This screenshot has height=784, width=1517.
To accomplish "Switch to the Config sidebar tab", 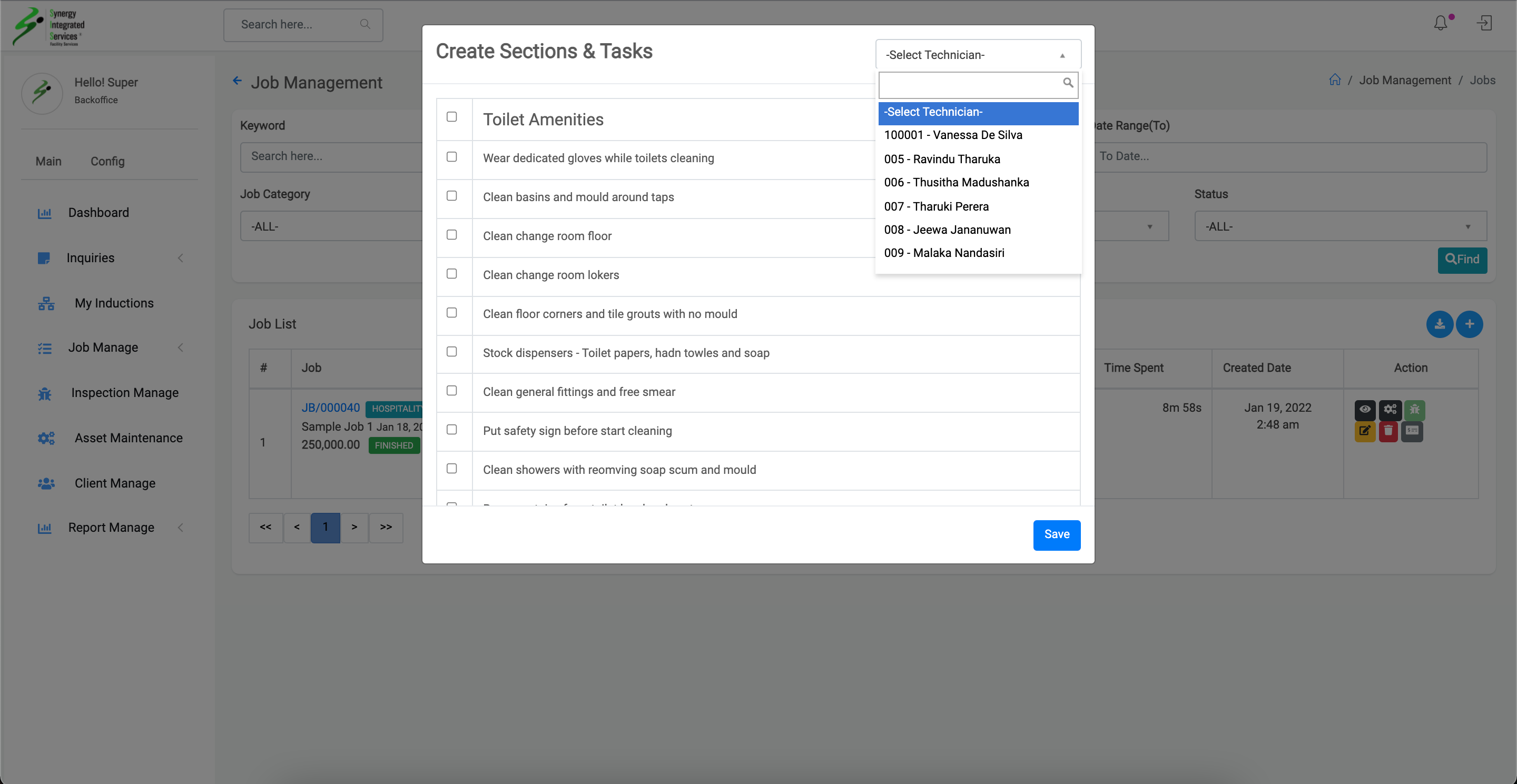I will click(x=107, y=161).
